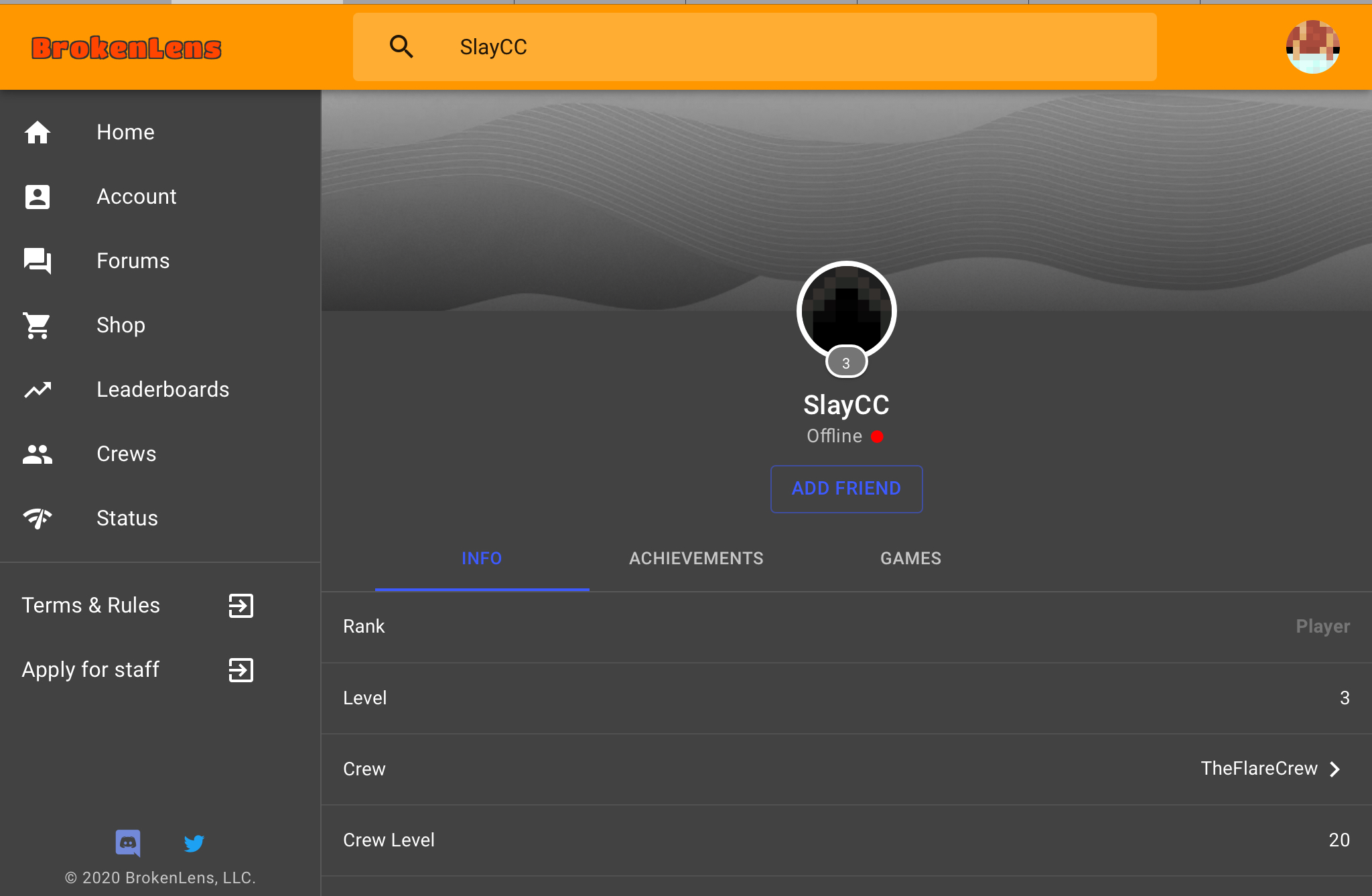The height and width of the screenshot is (896, 1372).
Task: Open the Twitter bird icon
Action: (194, 843)
